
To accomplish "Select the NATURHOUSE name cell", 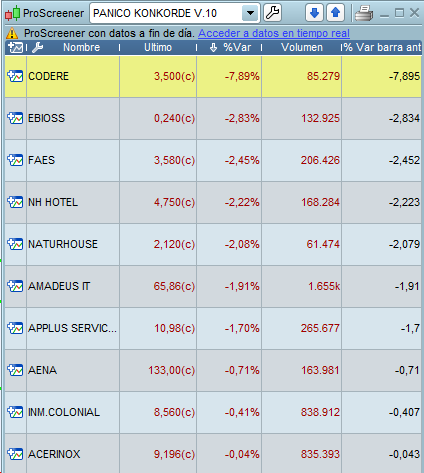I will pyautogui.click(x=73, y=244).
